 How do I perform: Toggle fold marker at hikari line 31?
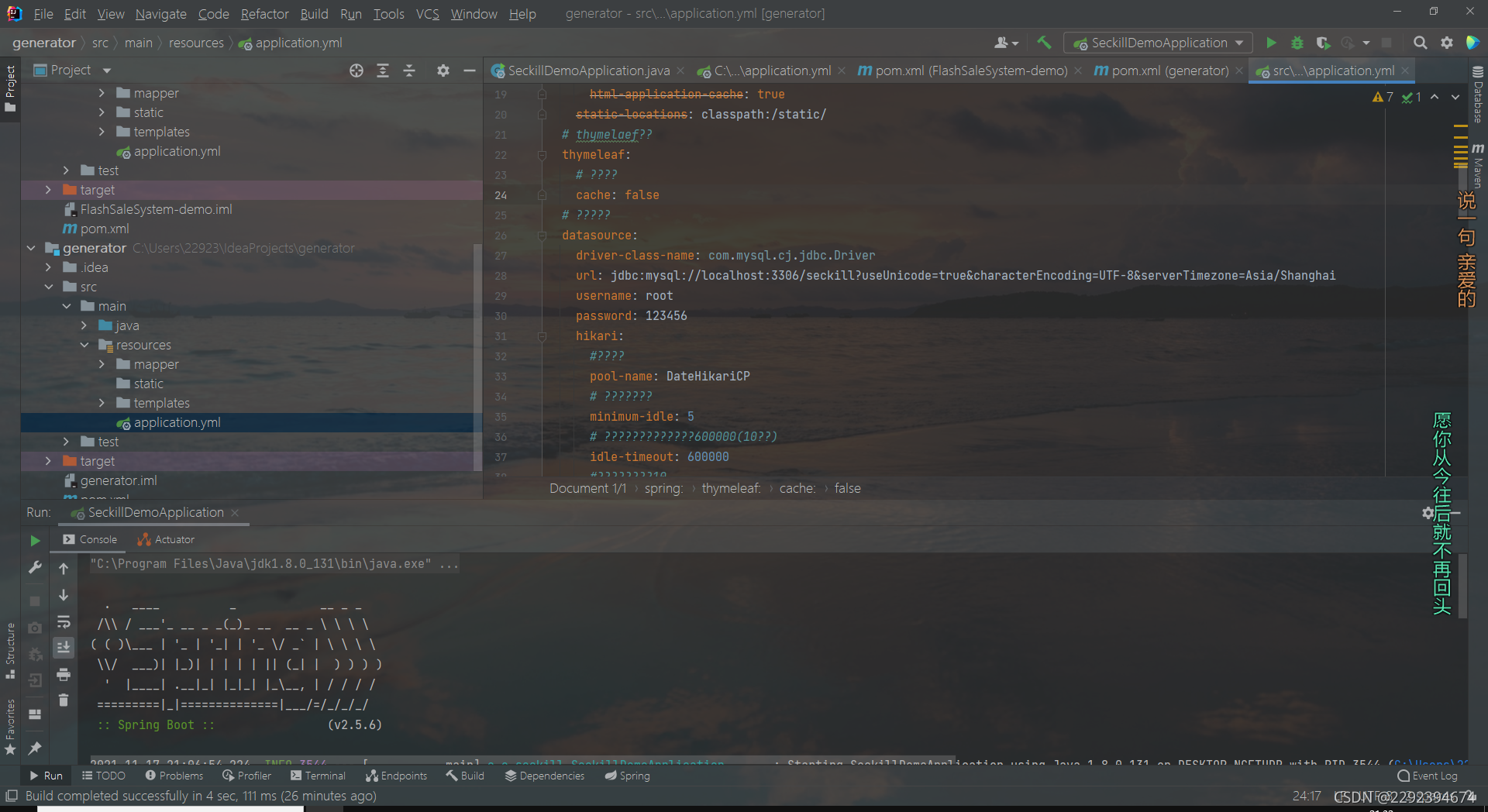coord(542,336)
